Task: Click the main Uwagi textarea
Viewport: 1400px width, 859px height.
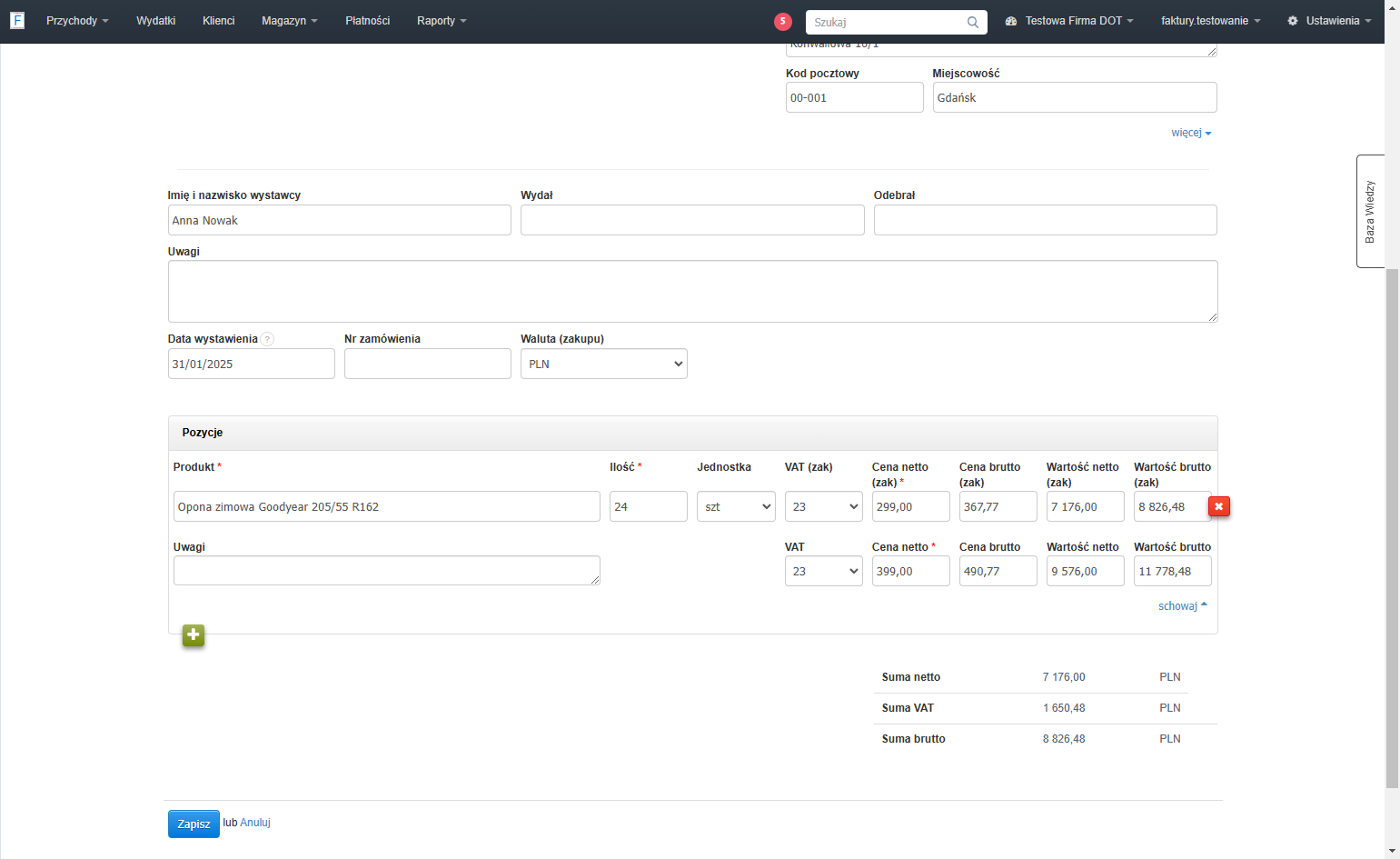Action: click(x=693, y=292)
